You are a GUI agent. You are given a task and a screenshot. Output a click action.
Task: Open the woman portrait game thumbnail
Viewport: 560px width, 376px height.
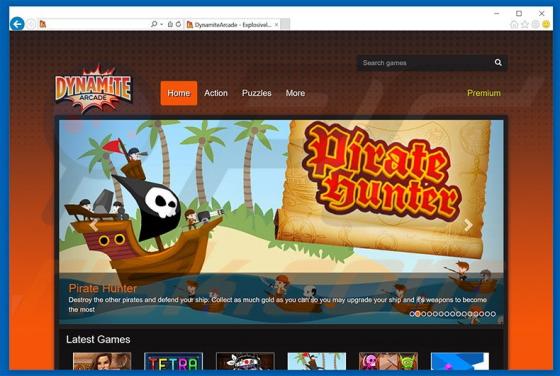pos(102,361)
